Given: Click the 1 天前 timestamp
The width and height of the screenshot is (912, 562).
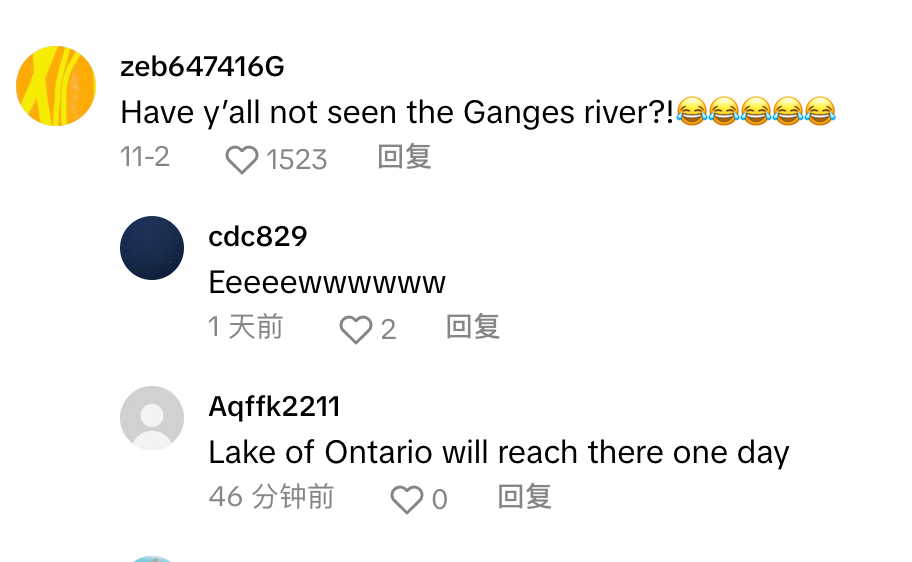Looking at the screenshot, I should pos(245,327).
